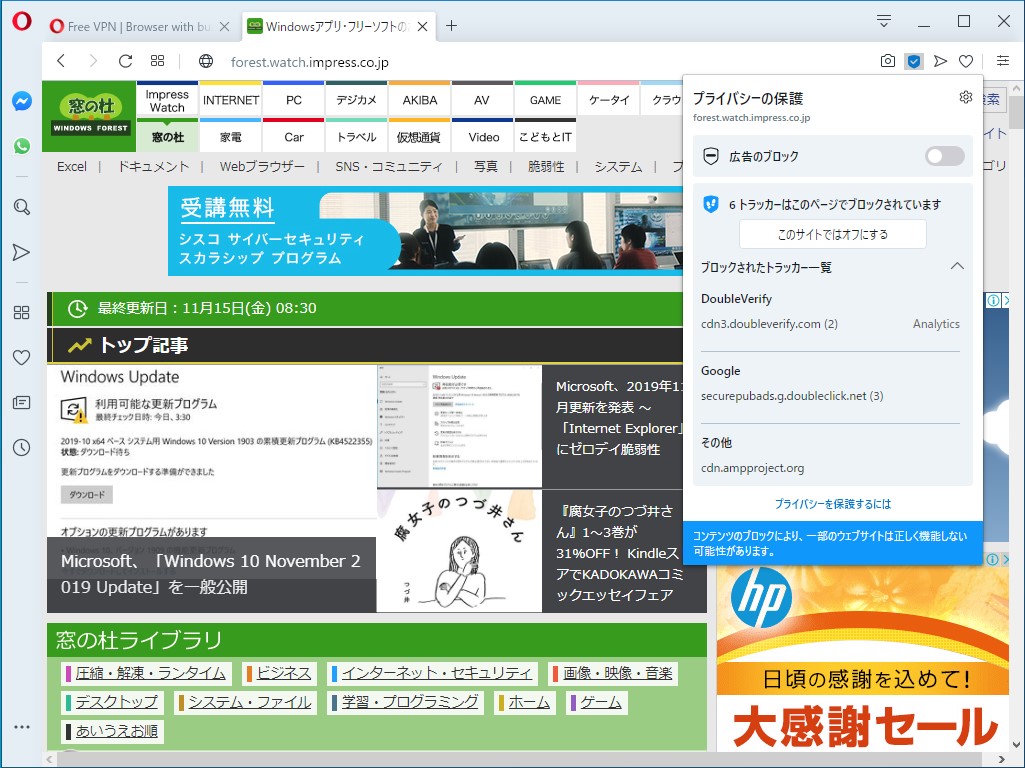Switch to the Free VPN tab
Viewport: 1025px width, 768px height.
(135, 27)
